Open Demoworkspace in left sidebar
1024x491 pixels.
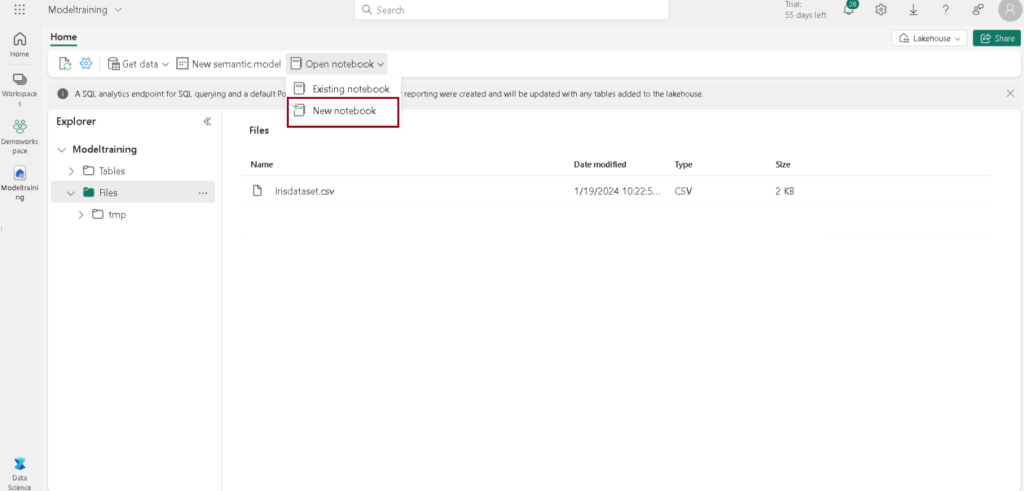point(20,134)
